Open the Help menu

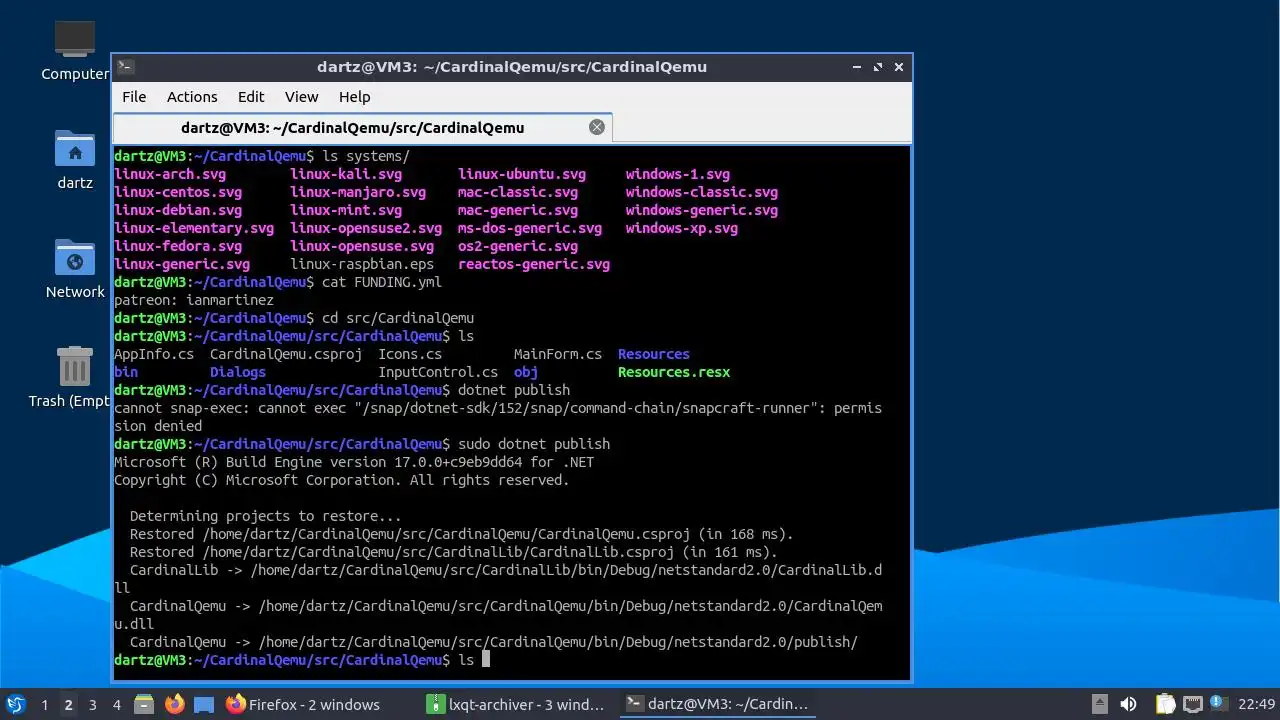click(x=354, y=97)
